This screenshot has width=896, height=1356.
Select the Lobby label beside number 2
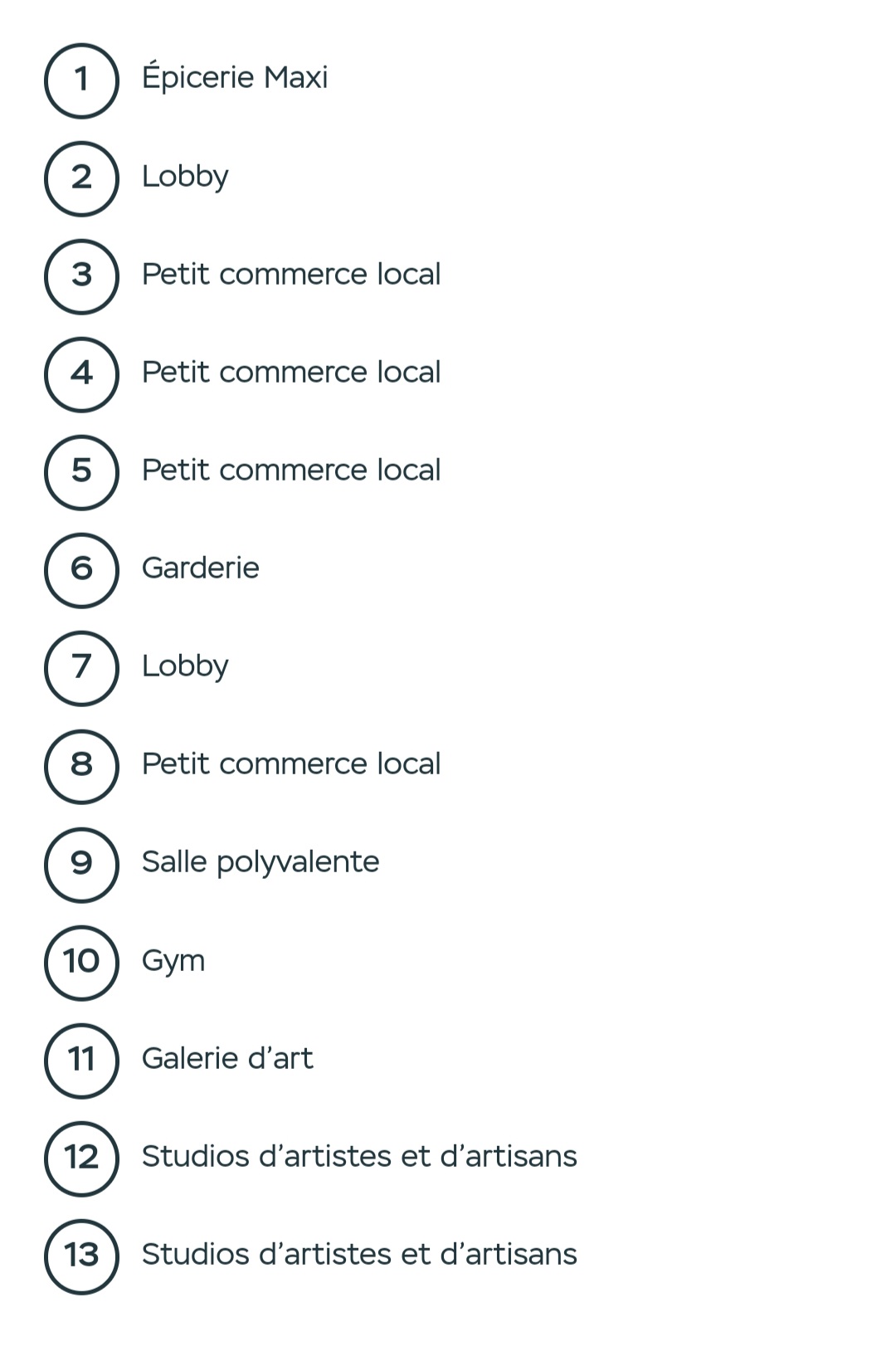coord(185,177)
